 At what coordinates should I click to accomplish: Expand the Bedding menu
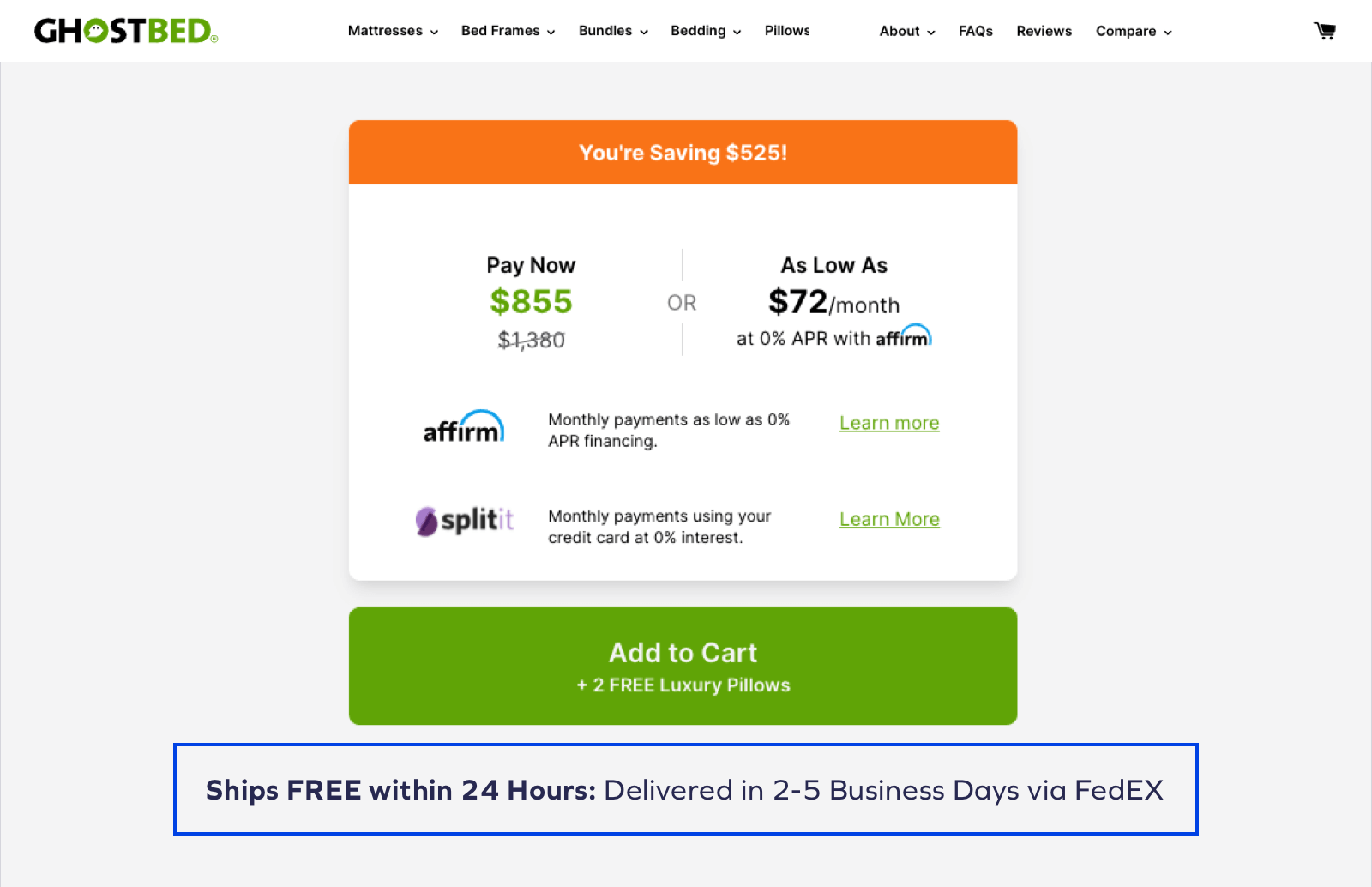pyautogui.click(x=706, y=31)
